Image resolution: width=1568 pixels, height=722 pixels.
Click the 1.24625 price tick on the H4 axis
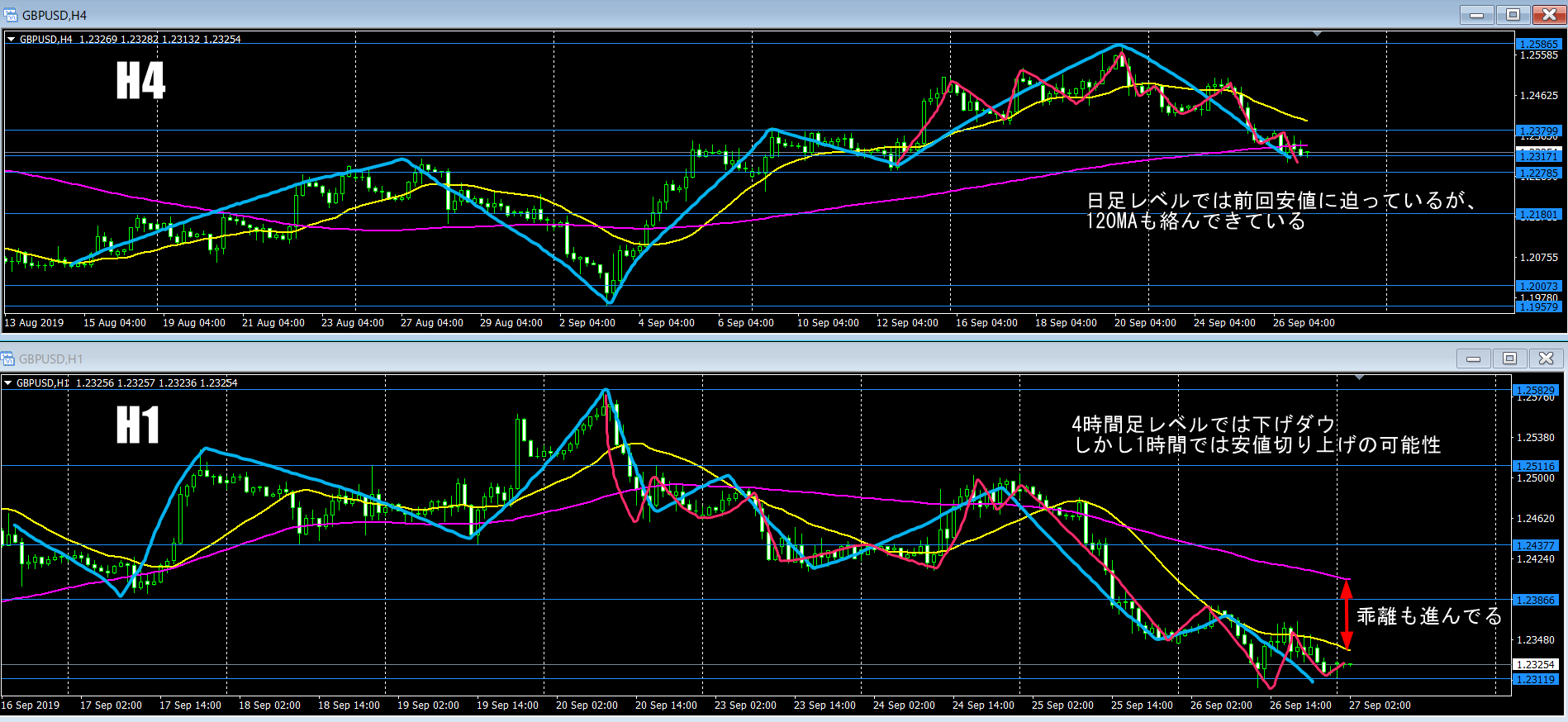[x=1539, y=96]
